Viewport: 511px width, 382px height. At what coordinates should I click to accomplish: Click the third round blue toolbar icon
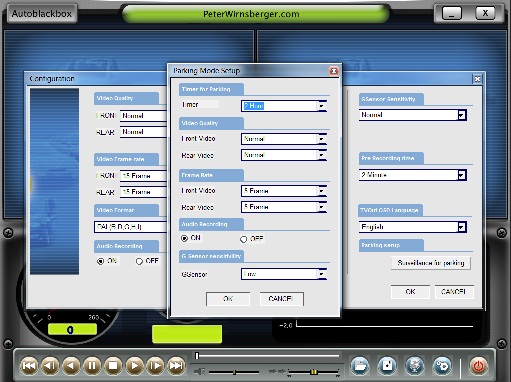click(414, 366)
